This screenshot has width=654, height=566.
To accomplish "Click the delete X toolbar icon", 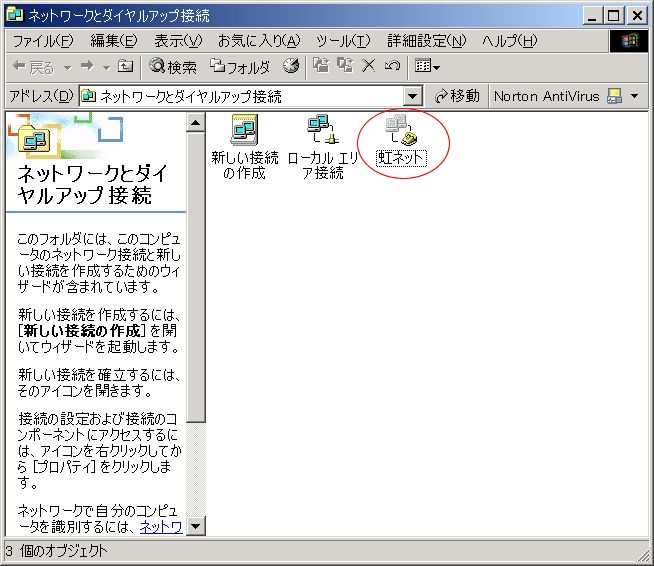I will click(369, 66).
